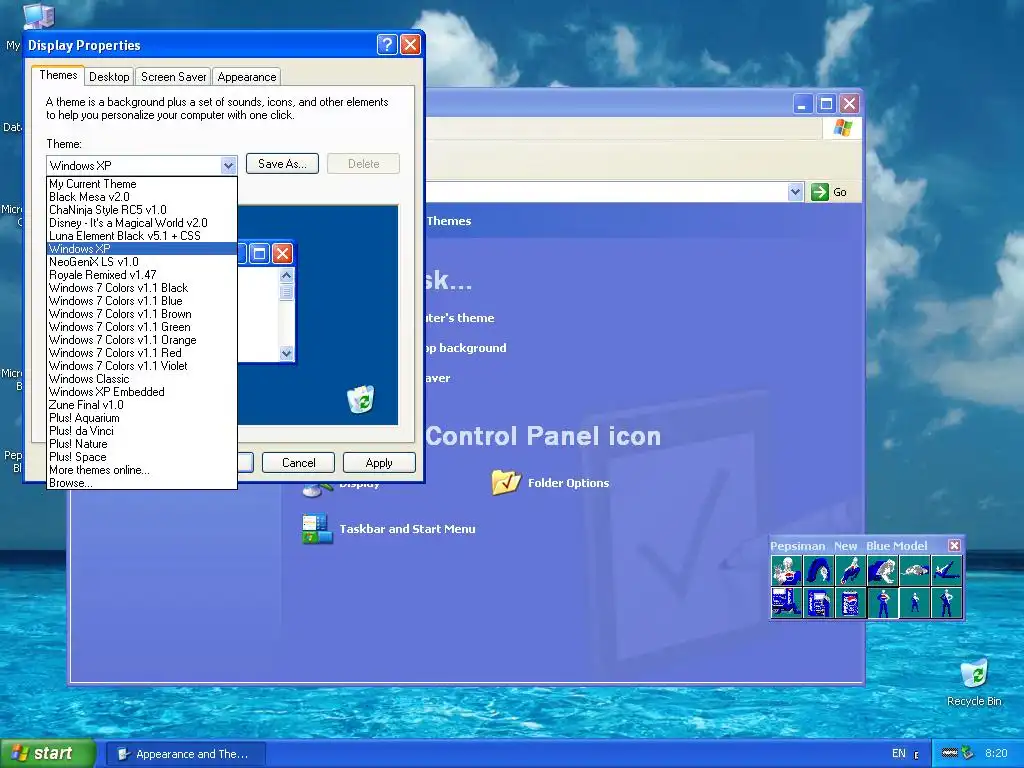Choose Black Mesa v2.0 theme
1024x768 pixels.
(142, 197)
